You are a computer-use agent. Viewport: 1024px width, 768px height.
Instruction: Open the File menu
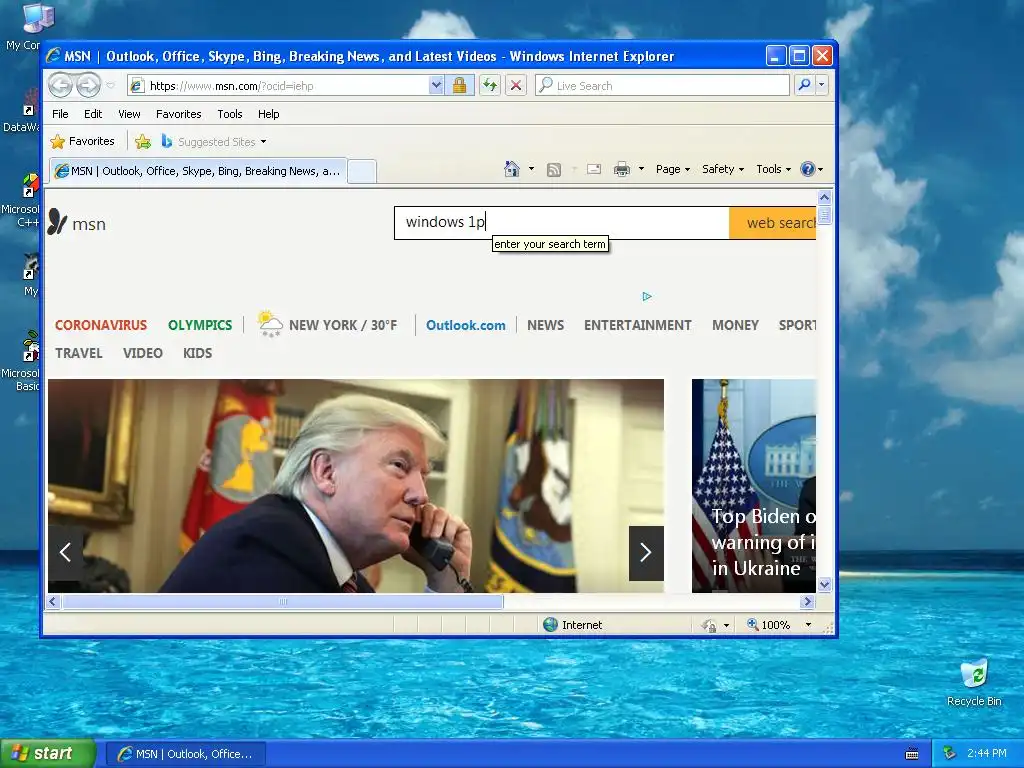click(60, 114)
